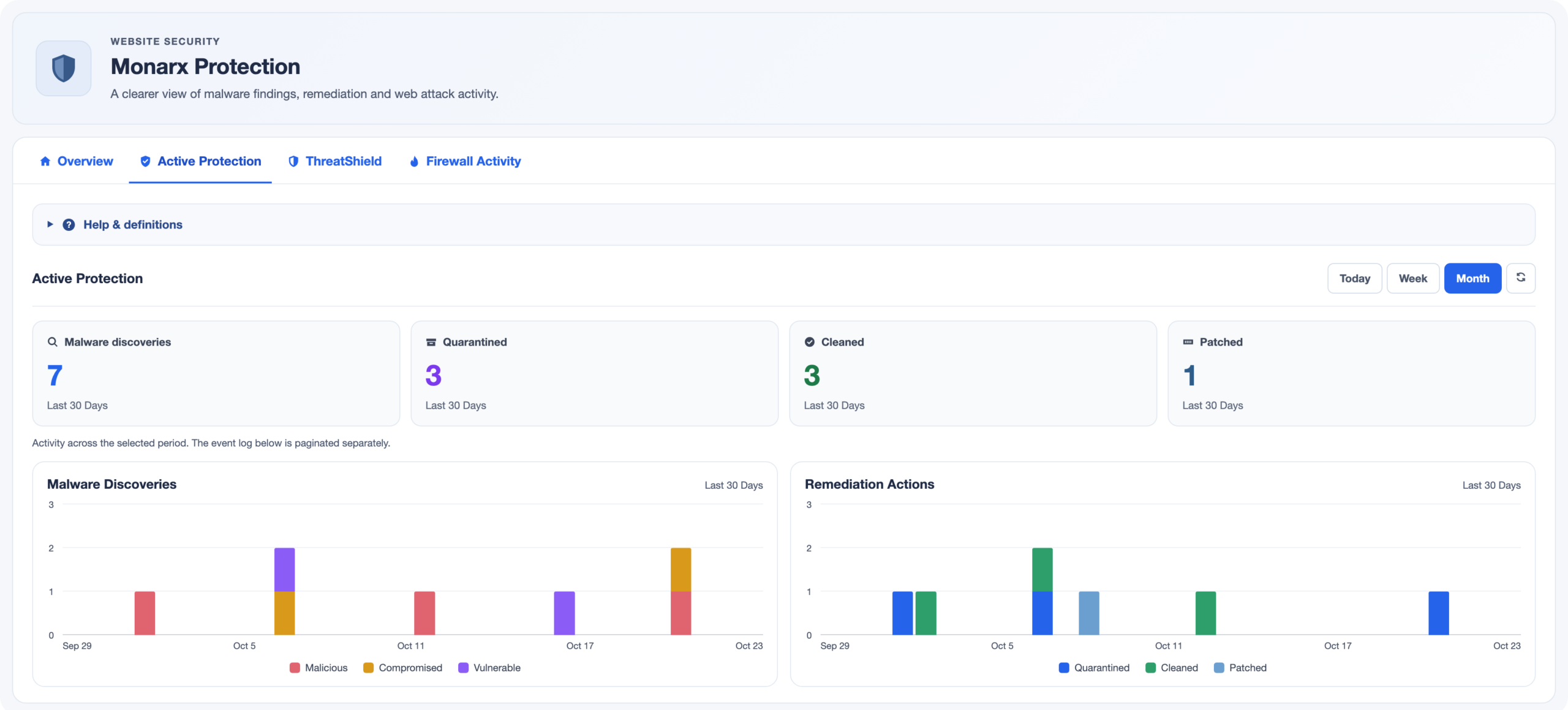This screenshot has width=1568, height=710.
Task: Toggle Compromised legend swatch
Action: click(x=368, y=668)
